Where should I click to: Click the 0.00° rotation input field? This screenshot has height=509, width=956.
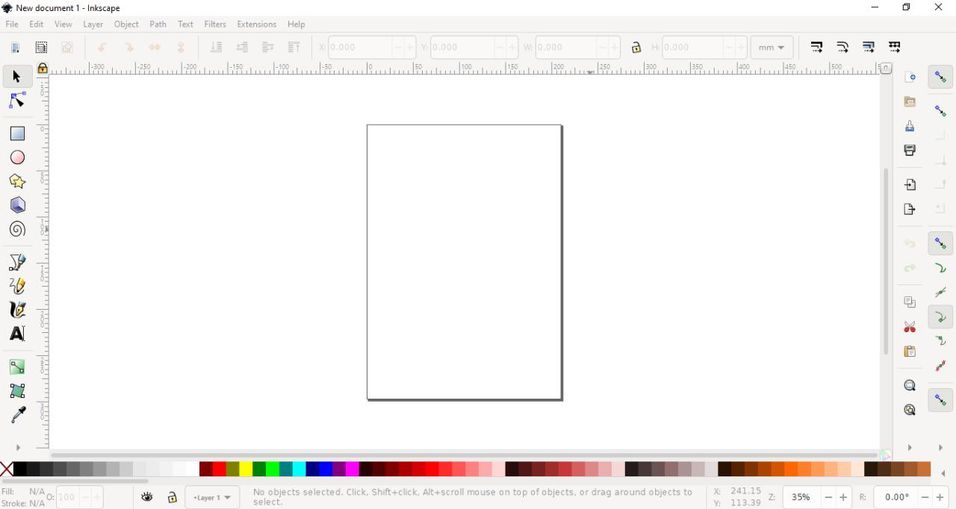pyautogui.click(x=896, y=497)
